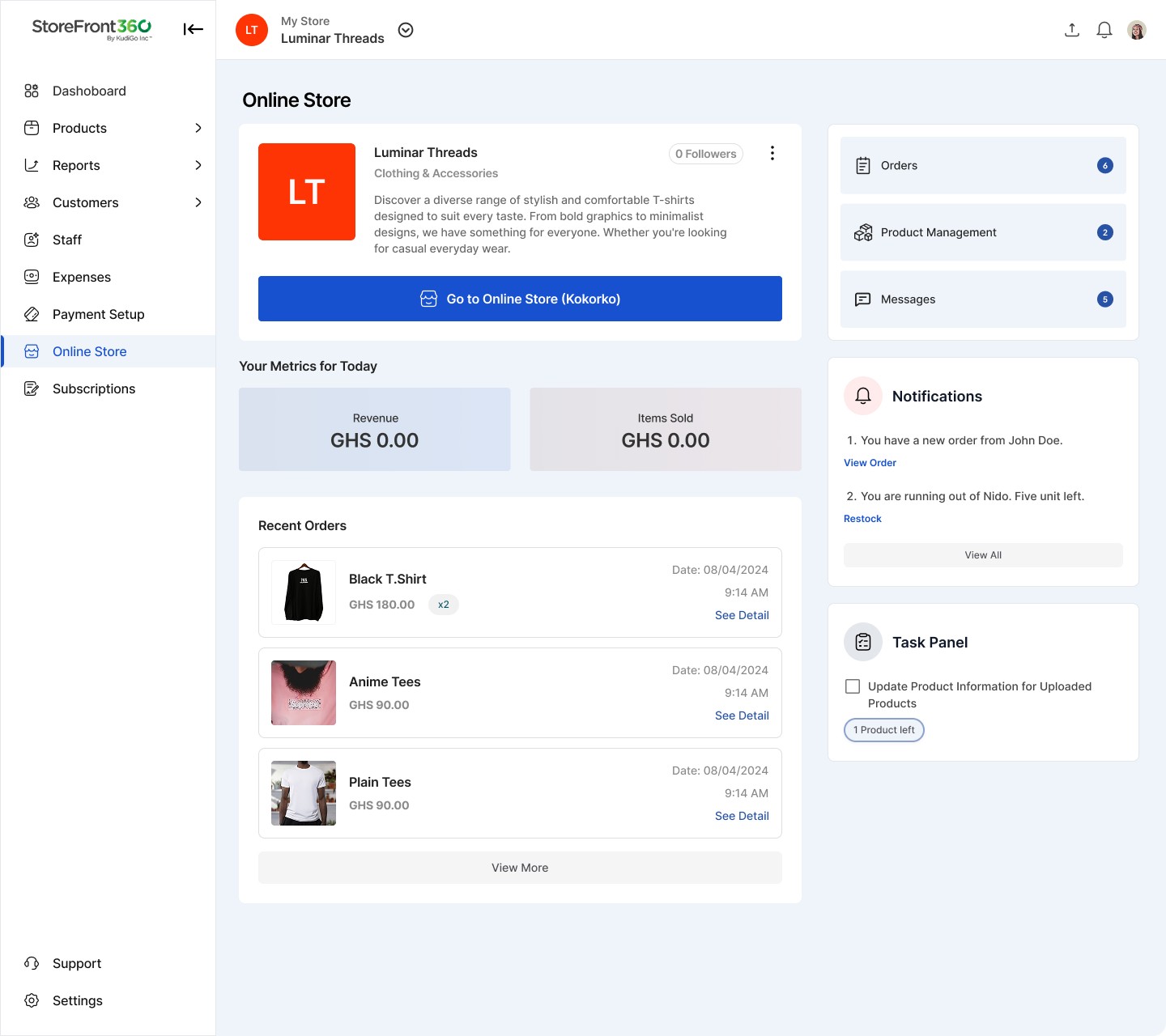Collapse the sidebar with the arrow icon
Screen dimensions: 1166x1036
point(193,30)
